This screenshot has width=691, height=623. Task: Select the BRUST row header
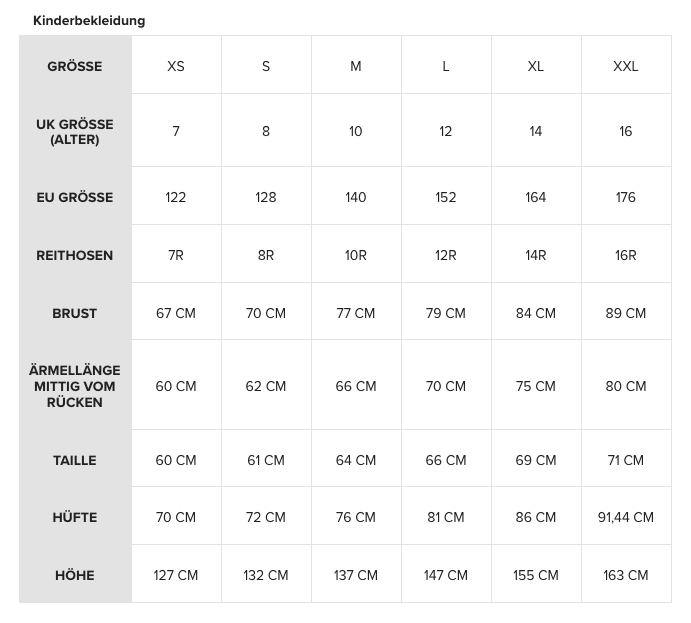click(75, 313)
